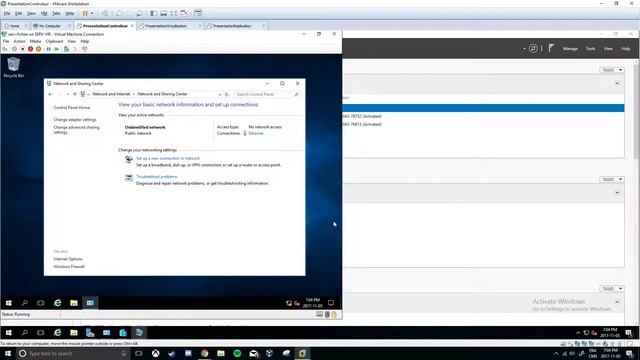This screenshot has width=640, height=360.
Task: Open Control Panel Home link
Action: (x=72, y=108)
